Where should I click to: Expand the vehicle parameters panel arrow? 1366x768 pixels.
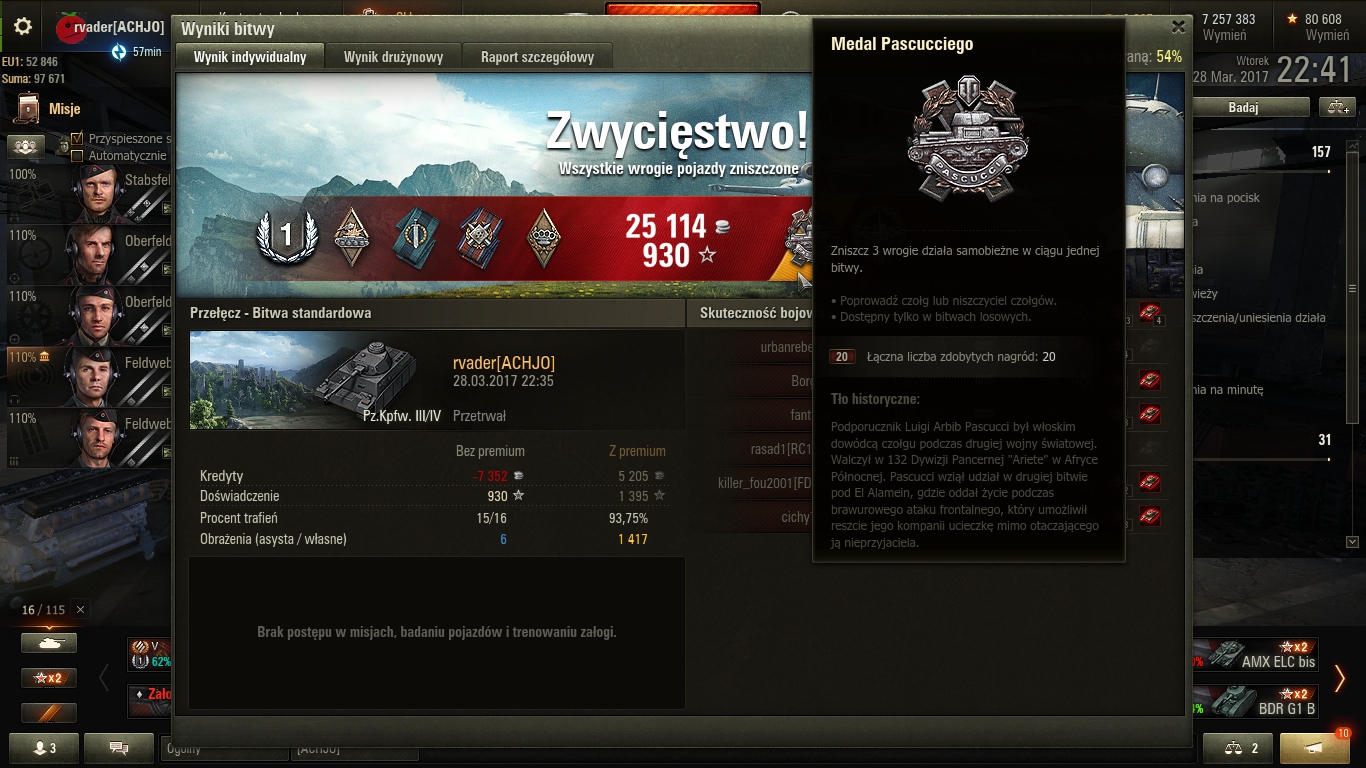click(x=1353, y=542)
